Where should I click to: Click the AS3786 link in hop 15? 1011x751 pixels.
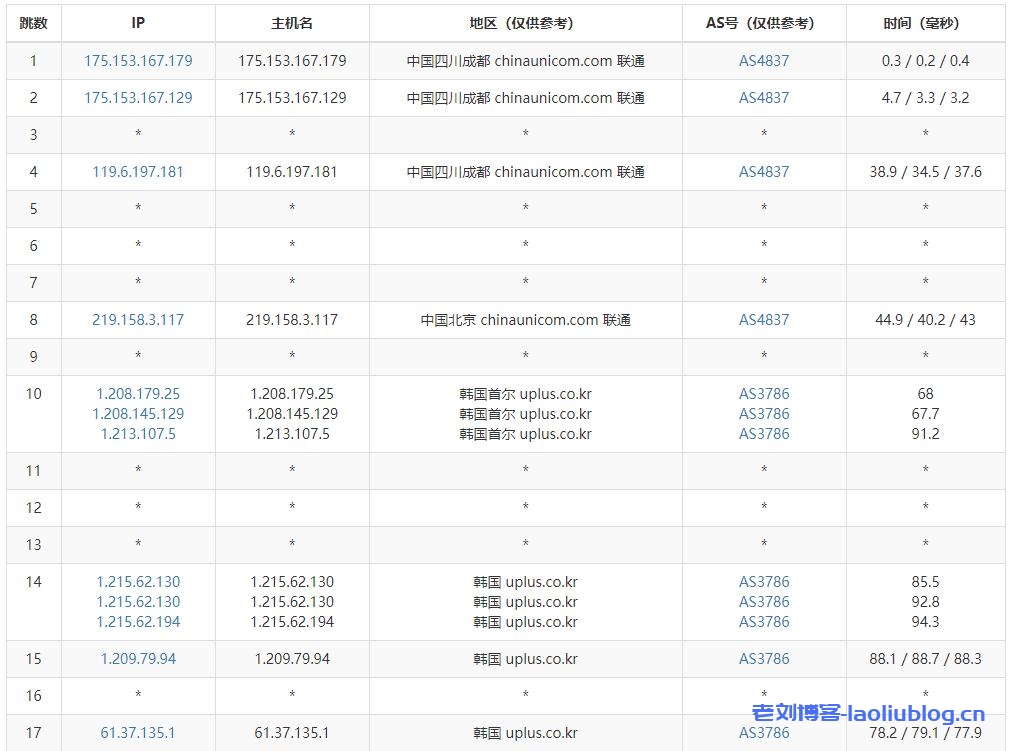click(x=764, y=659)
